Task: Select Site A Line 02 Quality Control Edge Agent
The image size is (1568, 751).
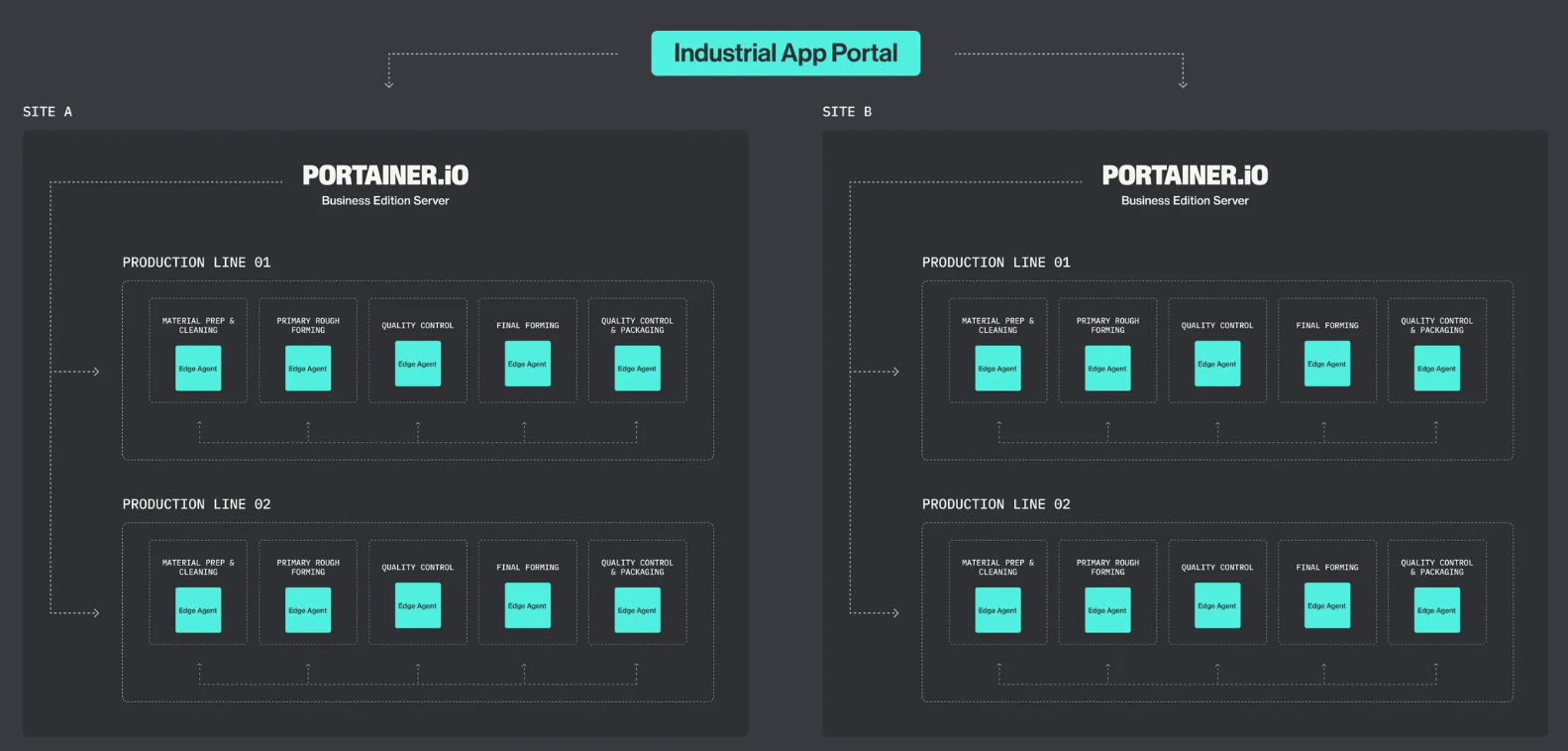Action: (418, 605)
